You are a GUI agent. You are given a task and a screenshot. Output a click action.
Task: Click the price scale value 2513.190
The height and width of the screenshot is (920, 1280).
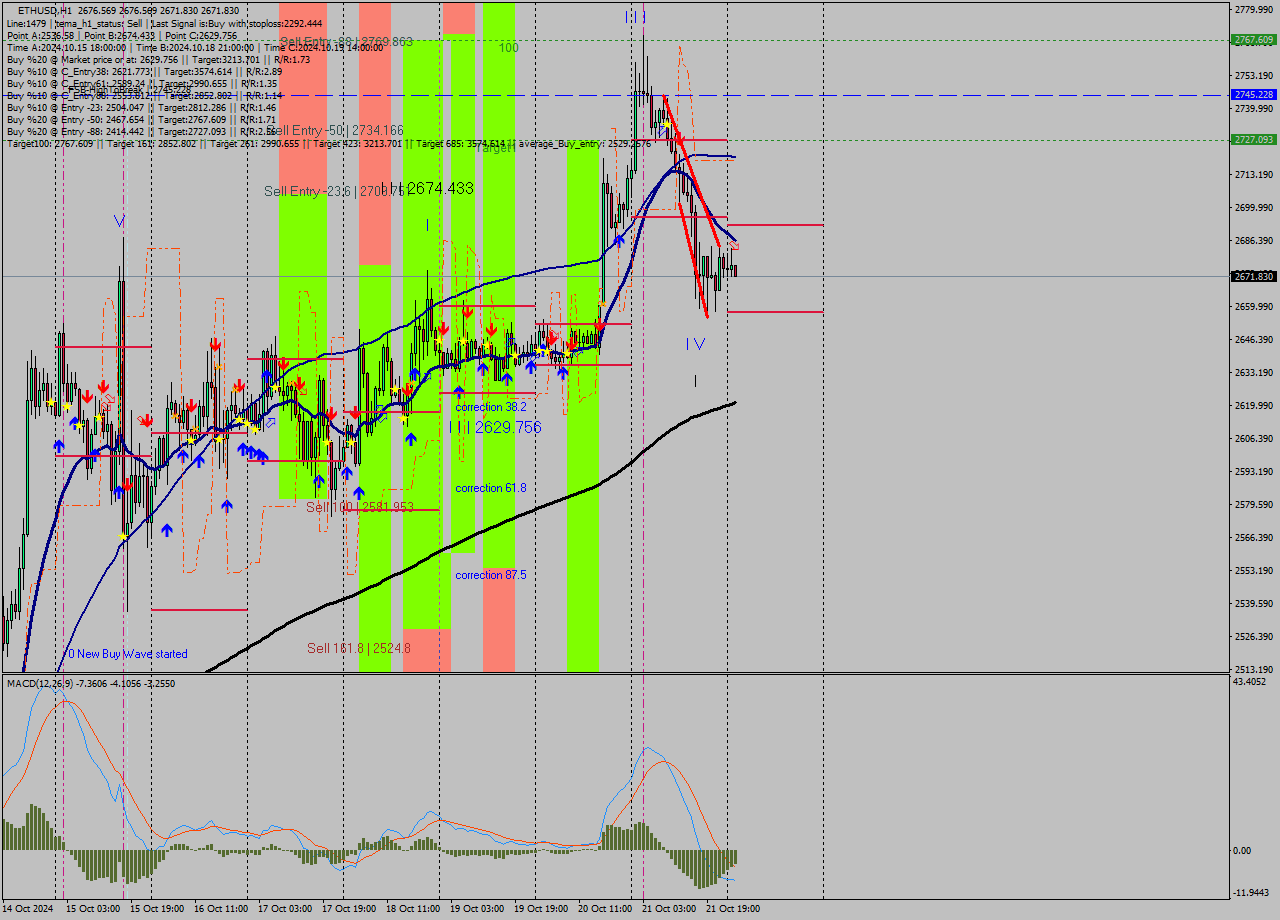[x=1253, y=669]
